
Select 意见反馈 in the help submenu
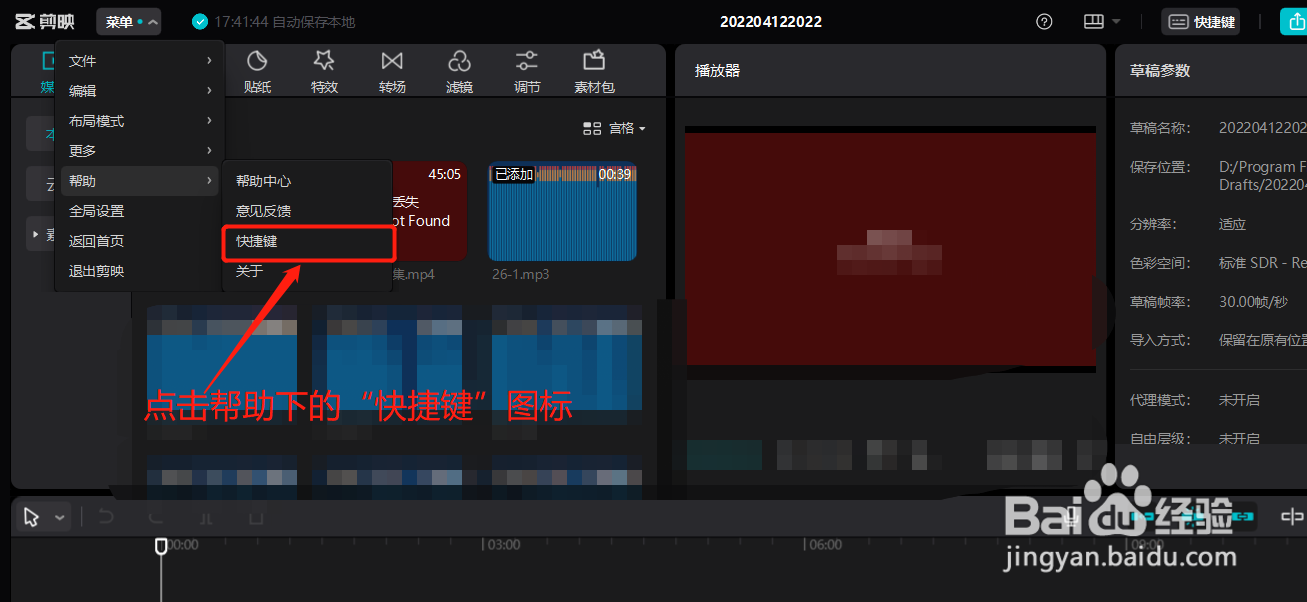point(308,211)
